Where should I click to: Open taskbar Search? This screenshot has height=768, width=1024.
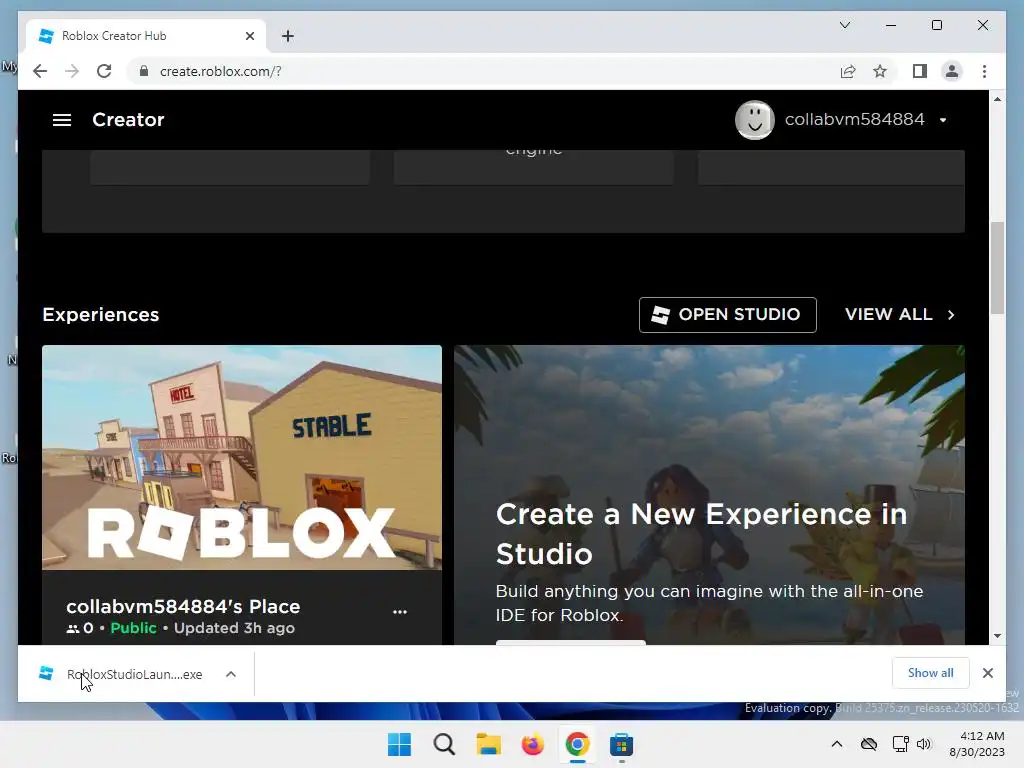pos(444,744)
